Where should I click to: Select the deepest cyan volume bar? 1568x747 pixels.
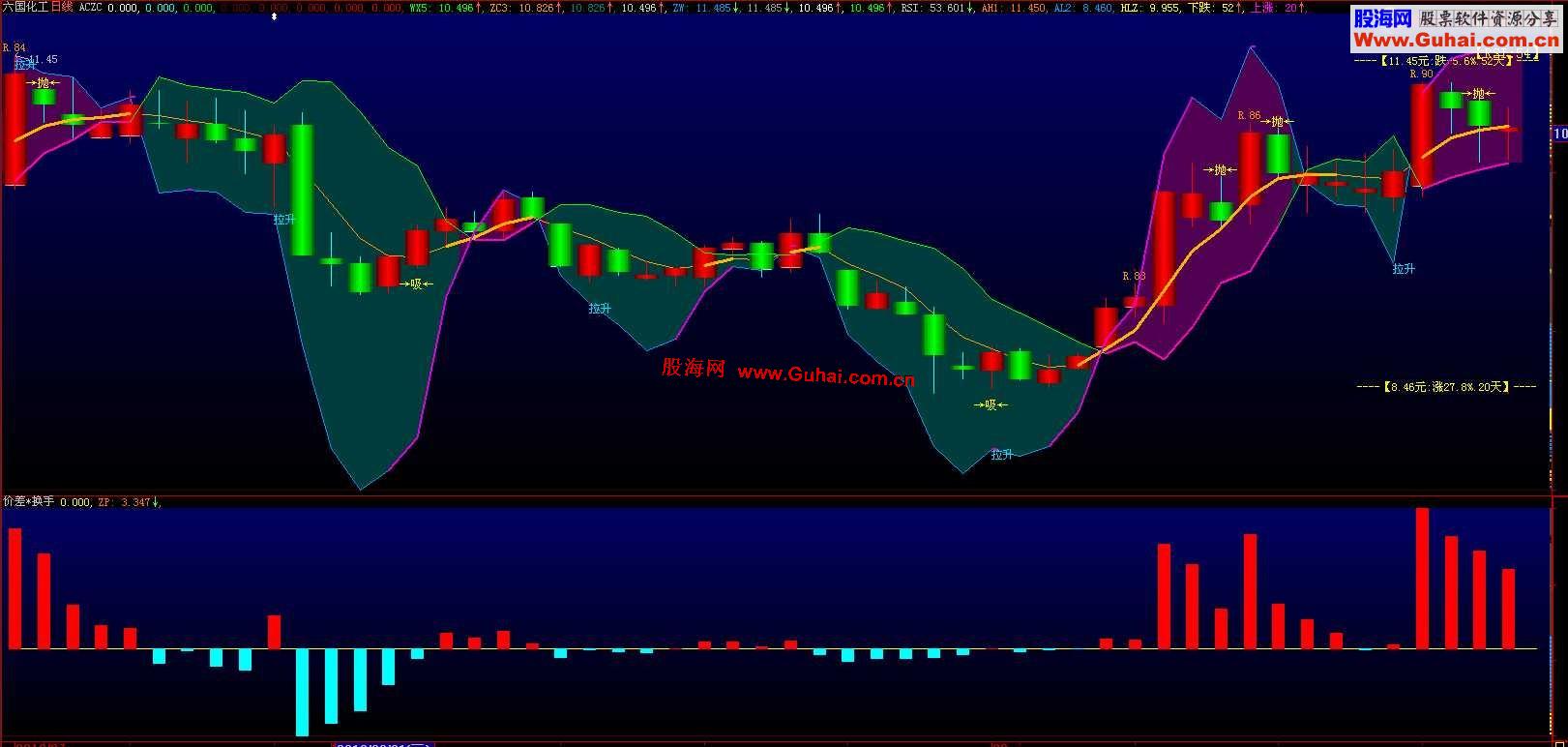point(303,692)
